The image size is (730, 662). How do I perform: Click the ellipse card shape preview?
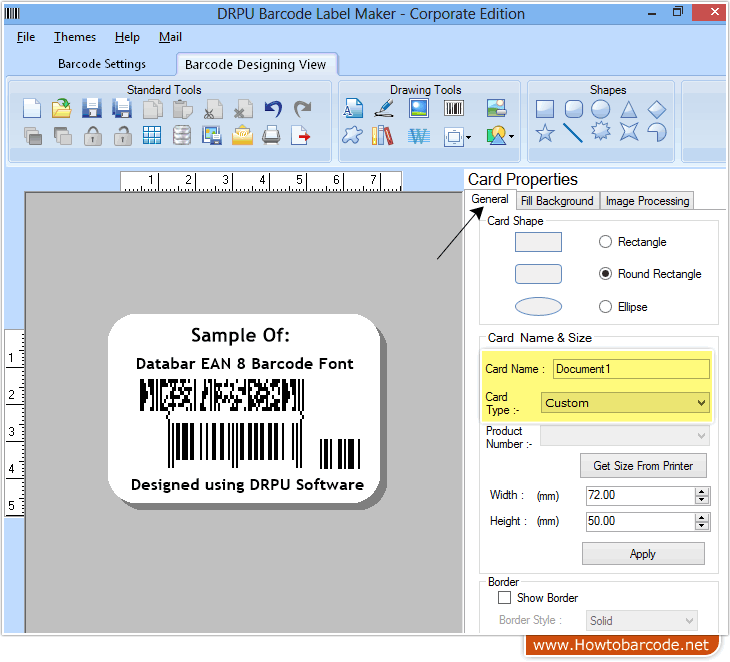[x=538, y=306]
